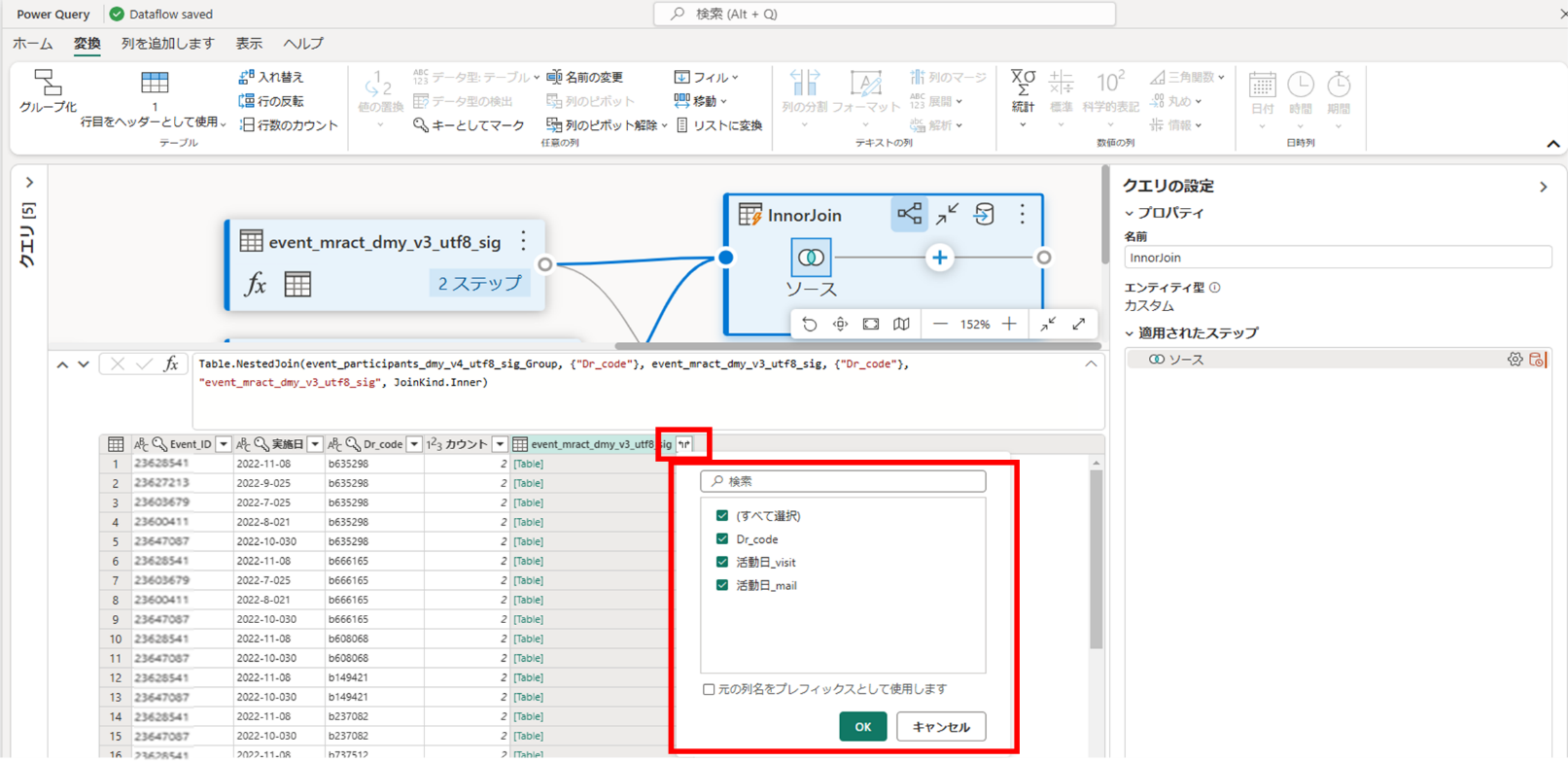This screenshot has height=761, width=1568.
Task: Open the ヘルプ tab
Action: point(303,44)
